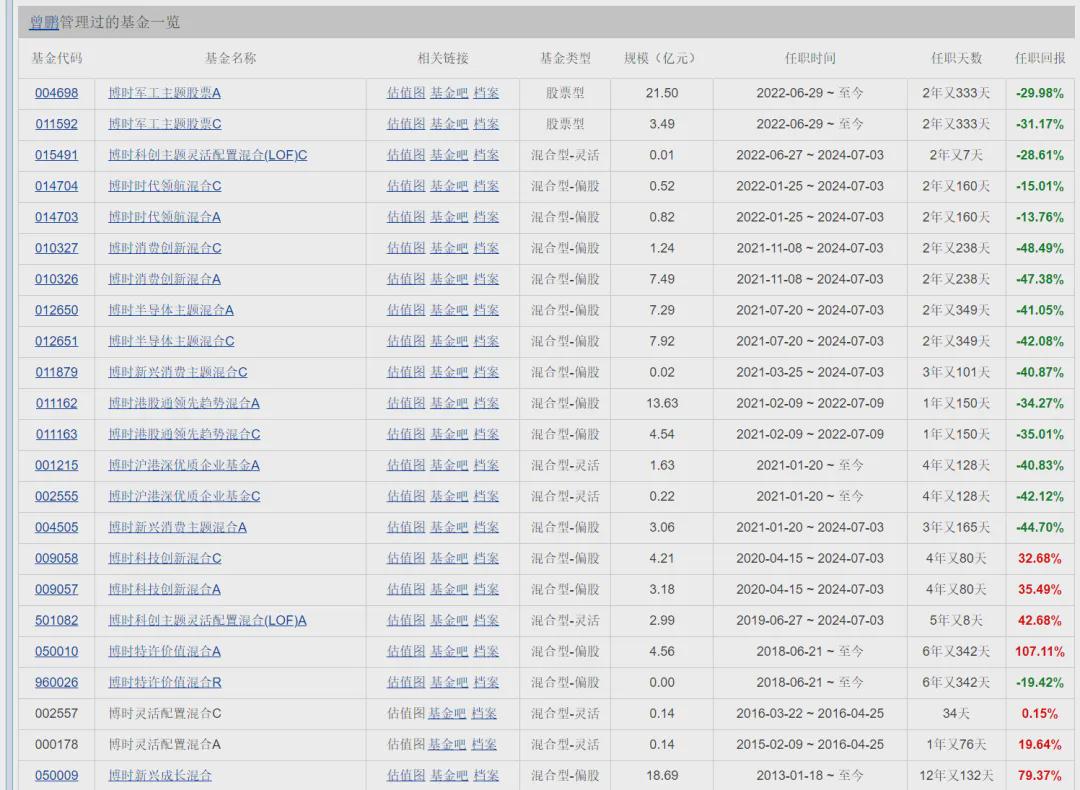Open 档案 for fund 000178 row
The image size is (1080, 790).
484,744
